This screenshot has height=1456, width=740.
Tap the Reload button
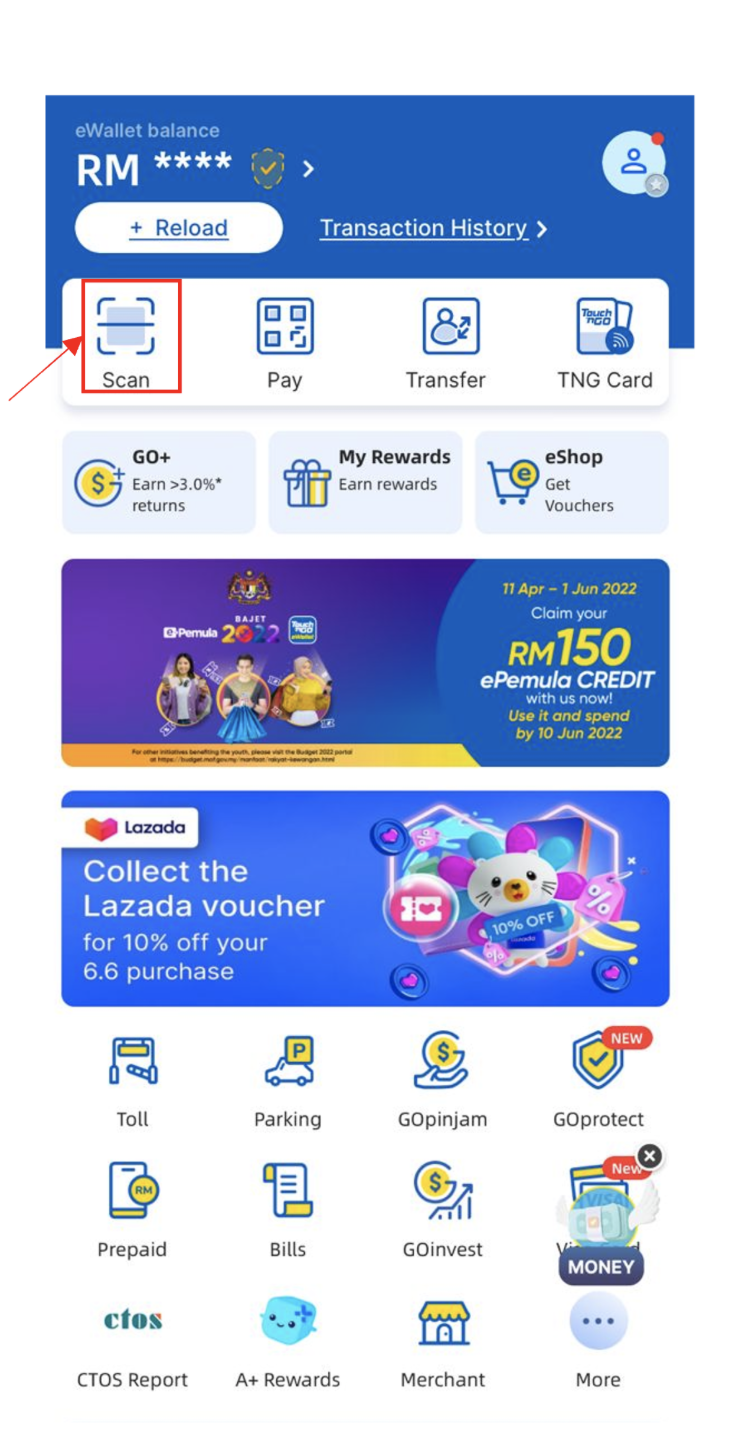(179, 228)
